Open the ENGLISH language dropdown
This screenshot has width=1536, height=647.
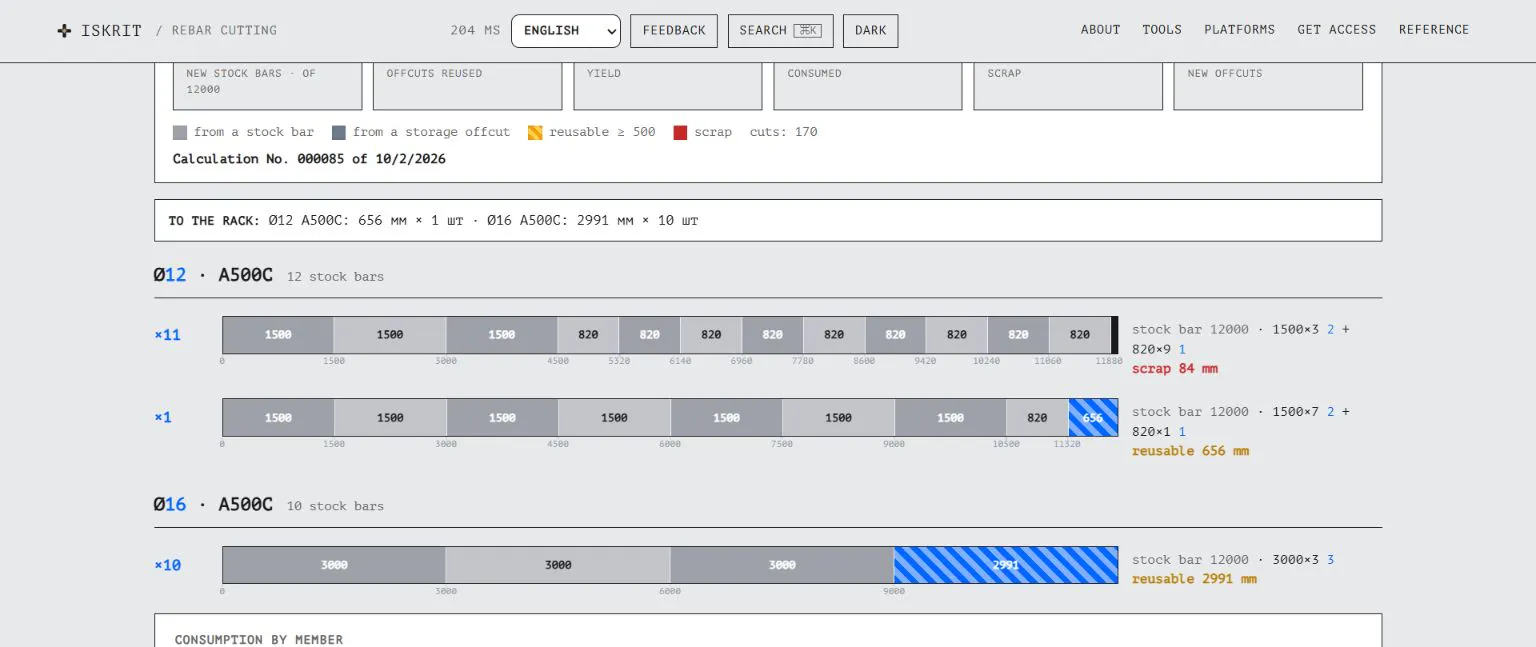(x=566, y=31)
